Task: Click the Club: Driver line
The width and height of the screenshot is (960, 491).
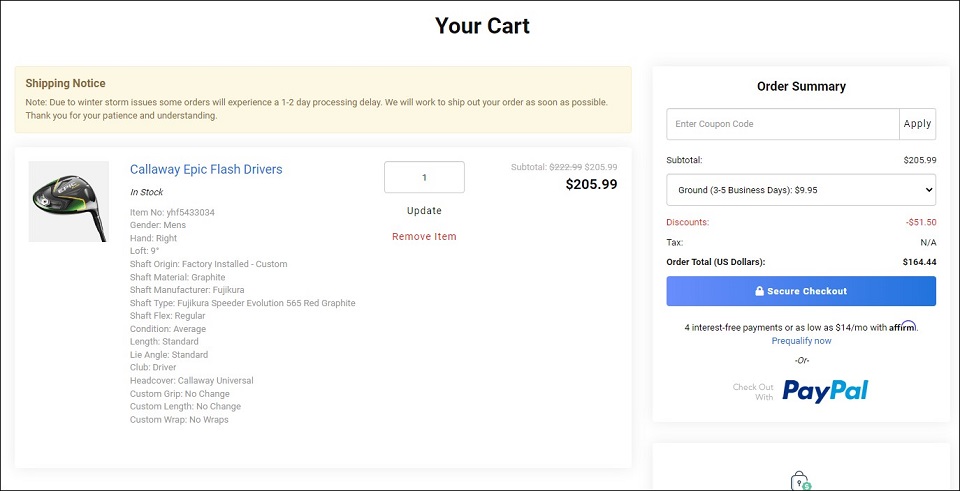Action: pyautogui.click(x=153, y=367)
